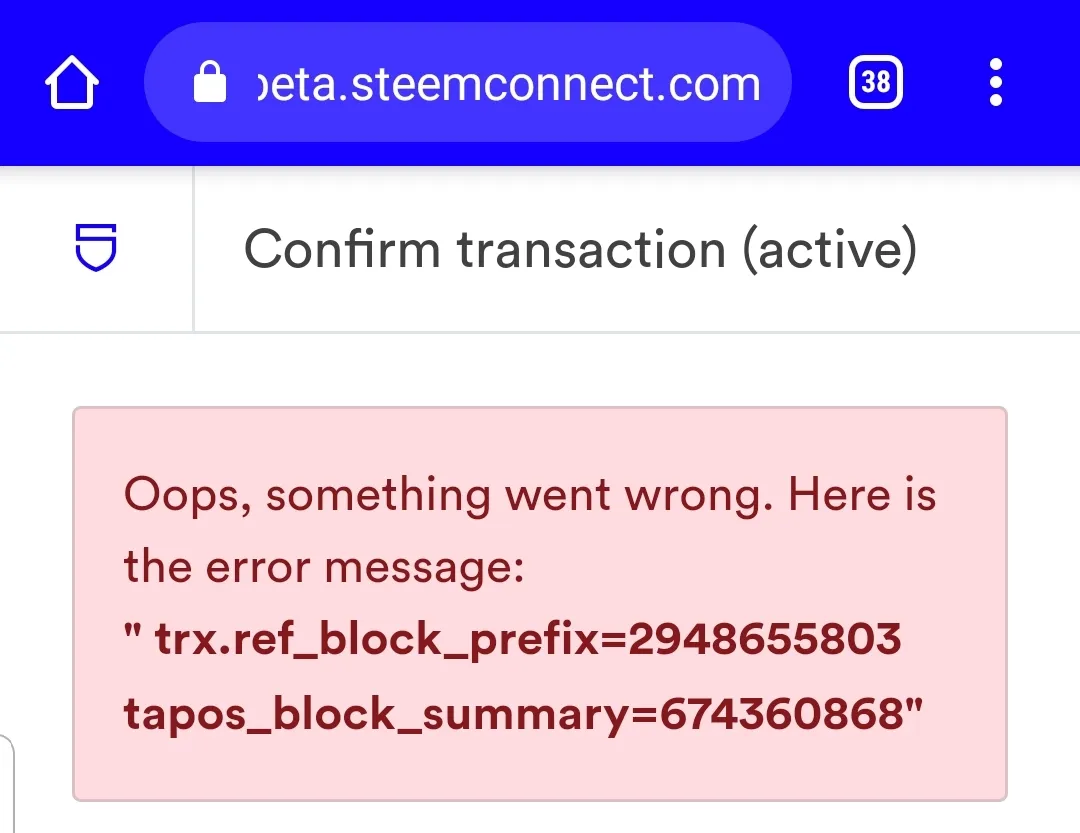The width and height of the screenshot is (1080, 833).
Task: Focus the beta.steemconnect.com address bar
Action: 468,82
